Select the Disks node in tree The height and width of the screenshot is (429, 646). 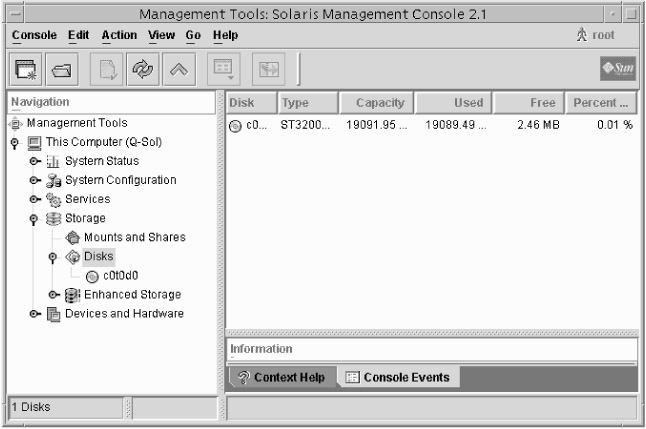[99, 256]
